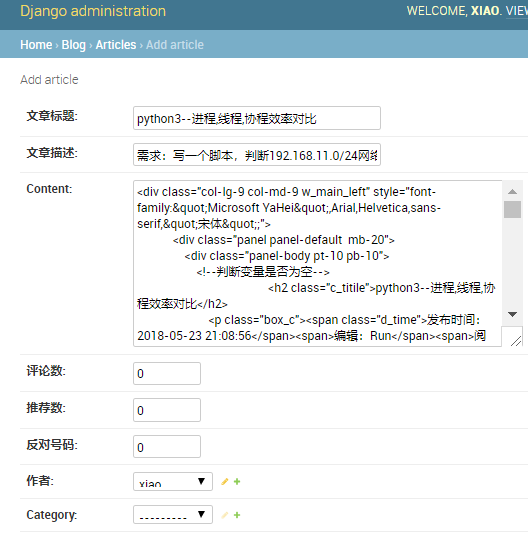Screen dimensions: 528x538
Task: Click the Content field label
Action: 49,189
